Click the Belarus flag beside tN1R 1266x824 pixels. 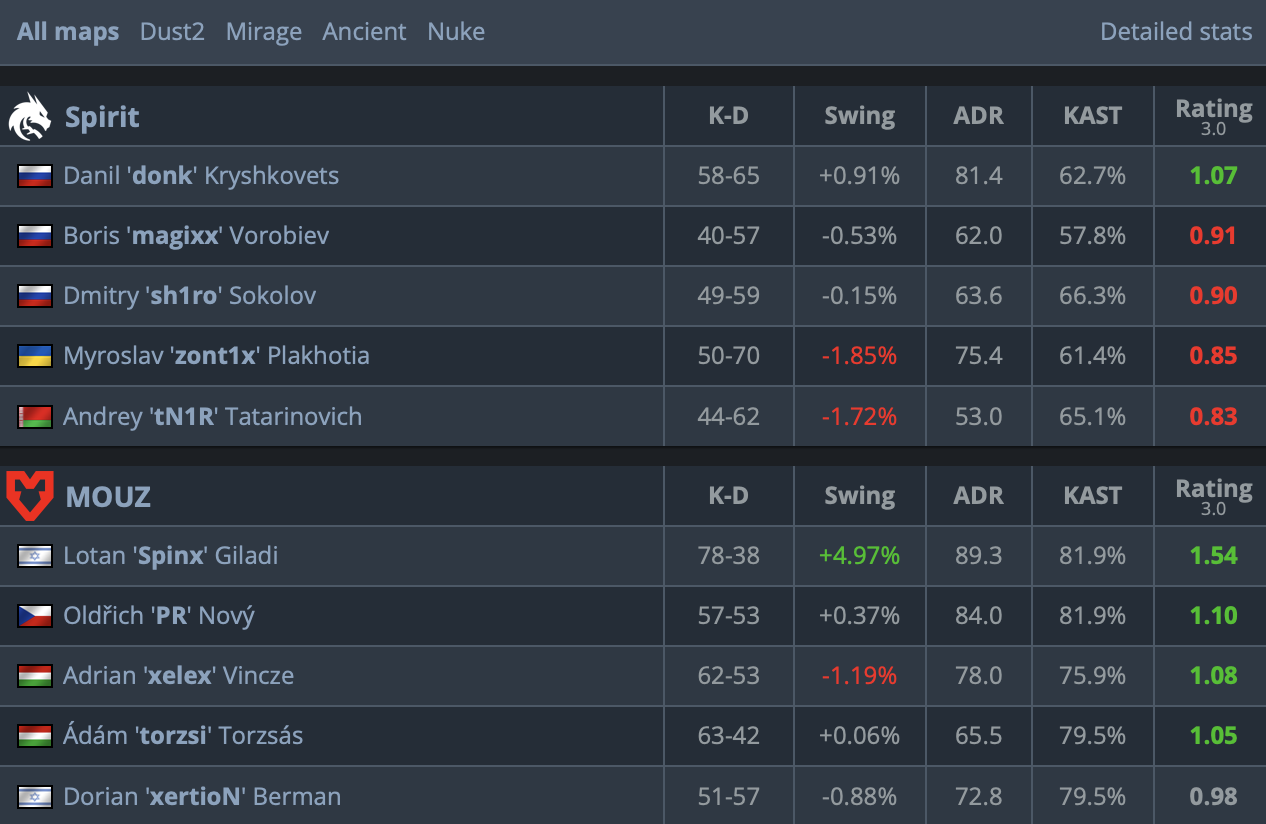pyautogui.click(x=35, y=416)
